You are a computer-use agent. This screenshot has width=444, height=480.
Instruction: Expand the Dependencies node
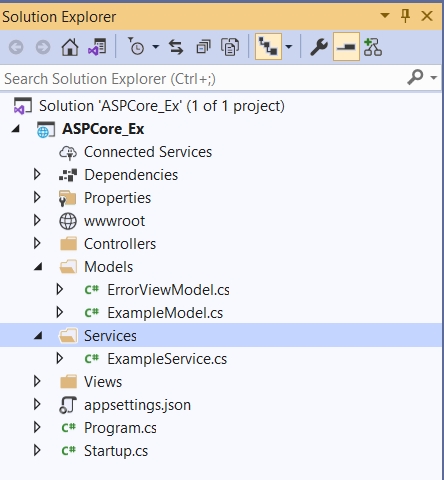[x=37, y=174]
